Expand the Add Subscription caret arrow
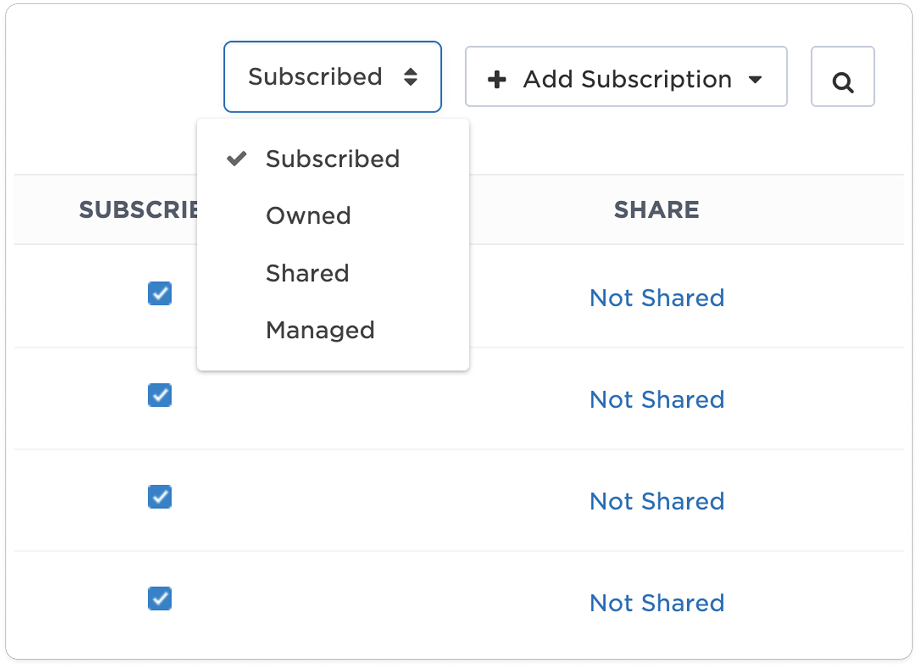The height and width of the screenshot is (667, 918). click(x=755, y=79)
